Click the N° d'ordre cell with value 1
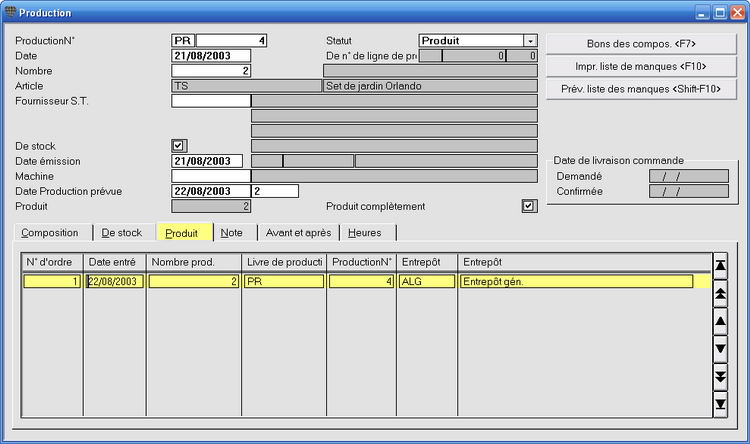This screenshot has width=750, height=444. [x=52, y=281]
